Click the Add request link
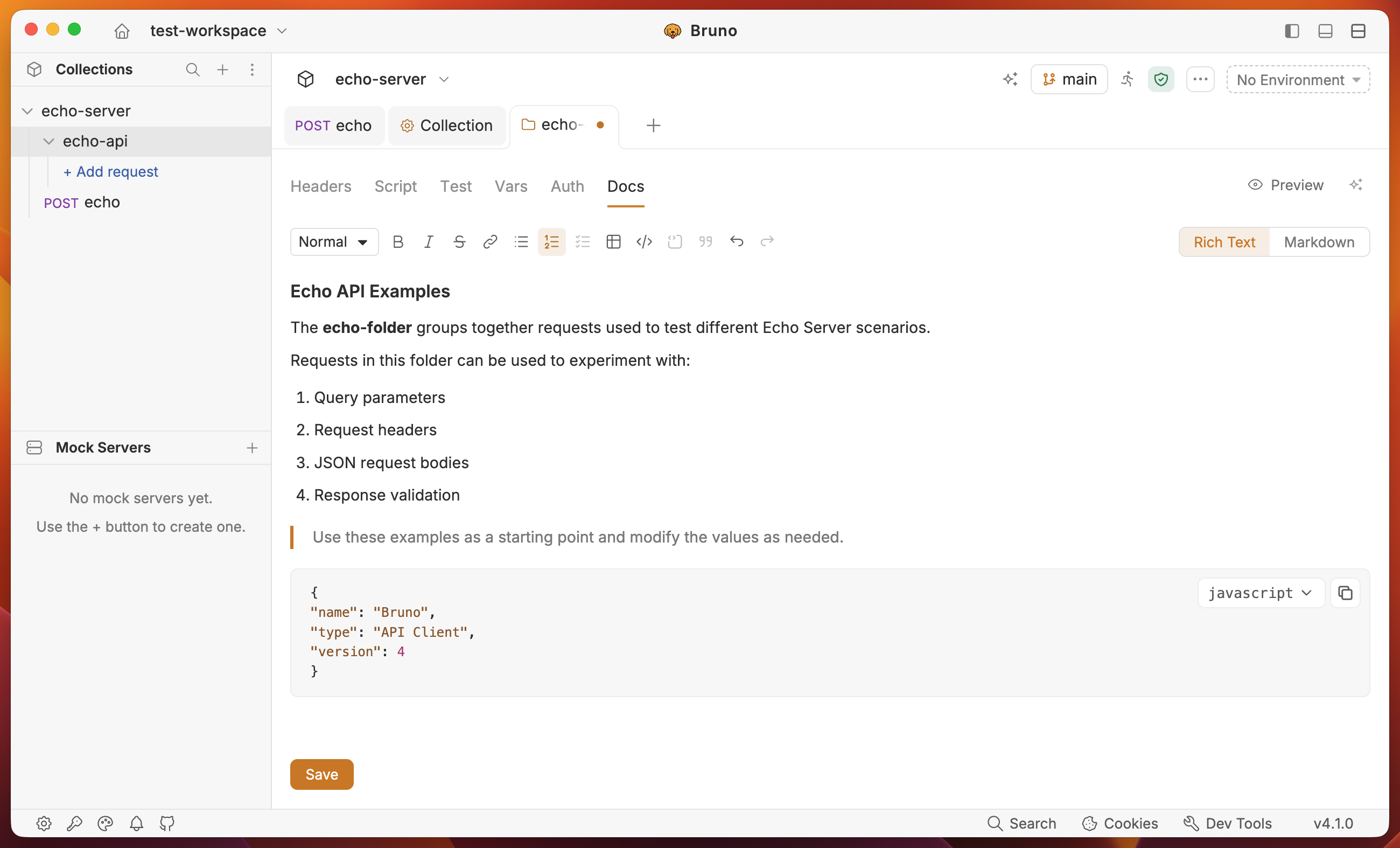The height and width of the screenshot is (848, 1400). point(111,172)
